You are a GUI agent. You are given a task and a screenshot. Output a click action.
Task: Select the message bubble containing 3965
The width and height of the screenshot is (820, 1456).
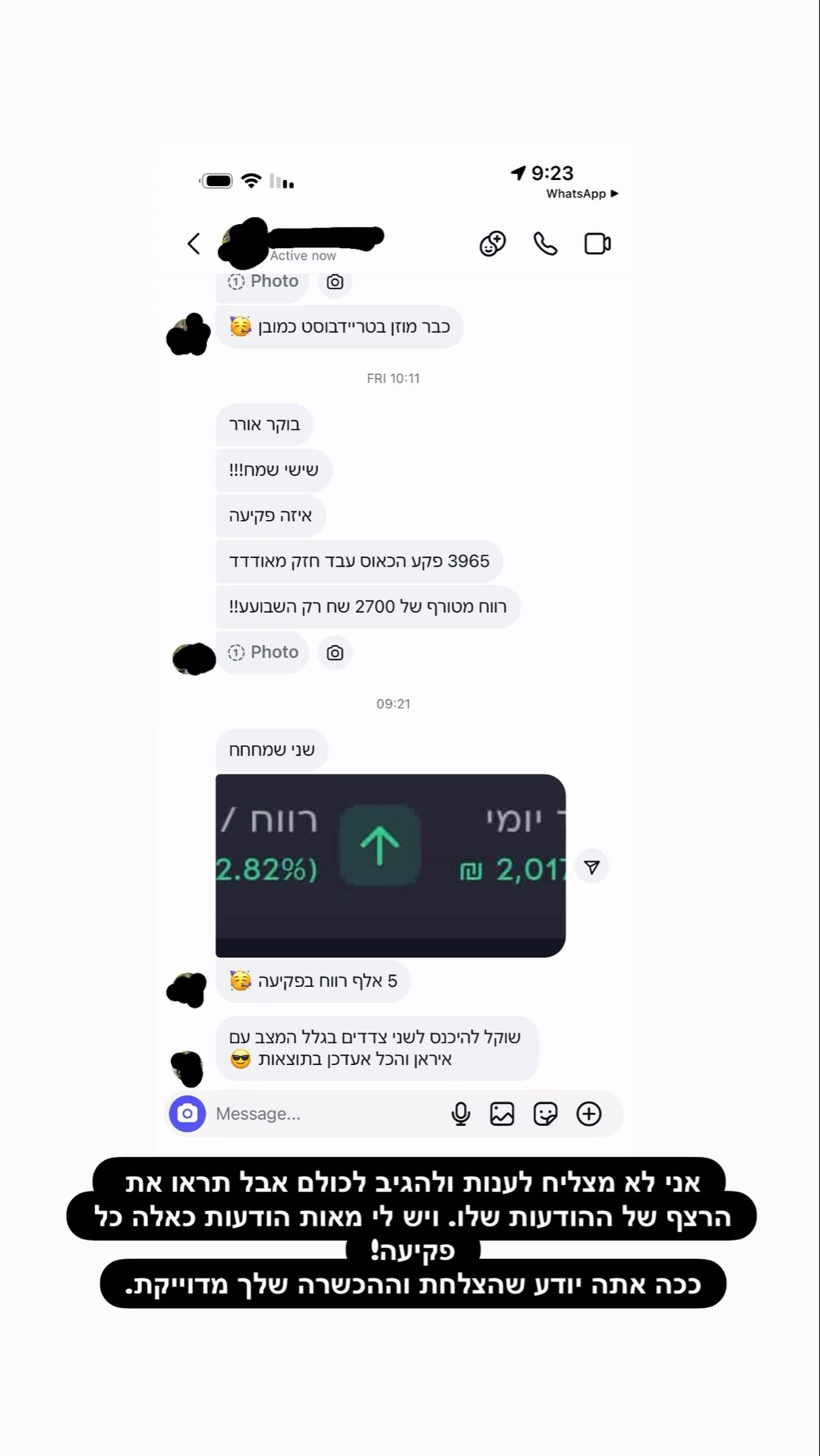coord(359,561)
